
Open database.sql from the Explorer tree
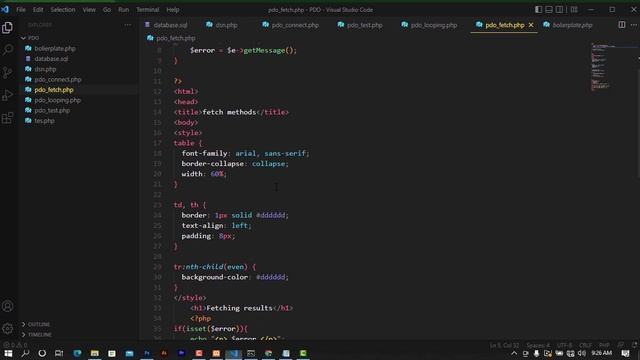[51, 59]
